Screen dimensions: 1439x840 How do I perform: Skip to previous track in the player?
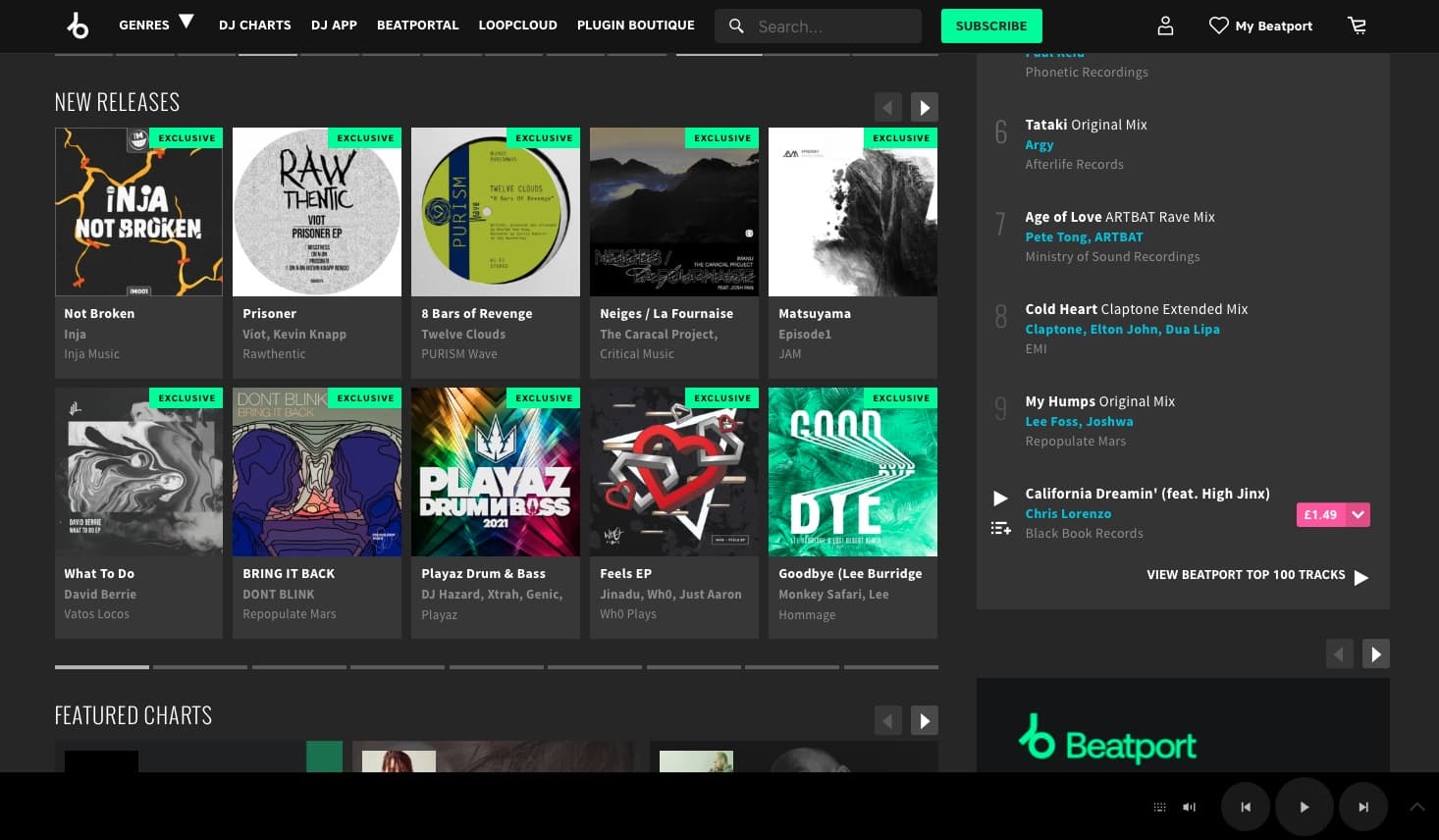pos(1245,807)
